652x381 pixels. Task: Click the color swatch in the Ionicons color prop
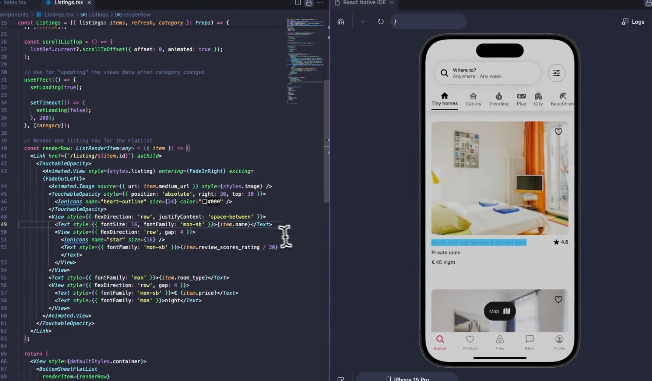point(204,202)
